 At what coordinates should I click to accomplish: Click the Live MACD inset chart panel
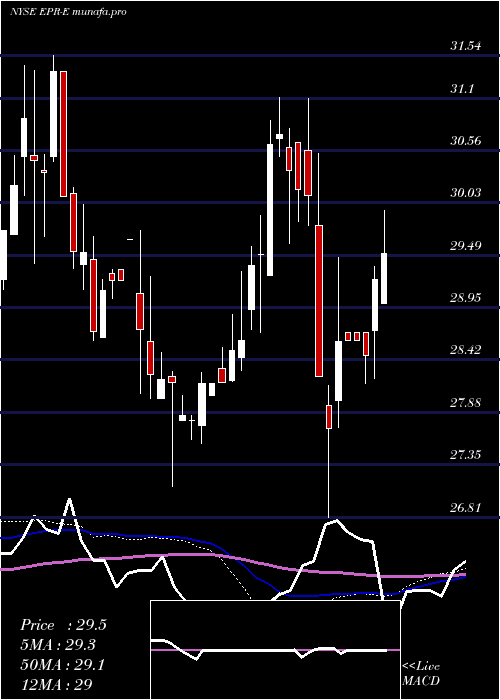275,650
